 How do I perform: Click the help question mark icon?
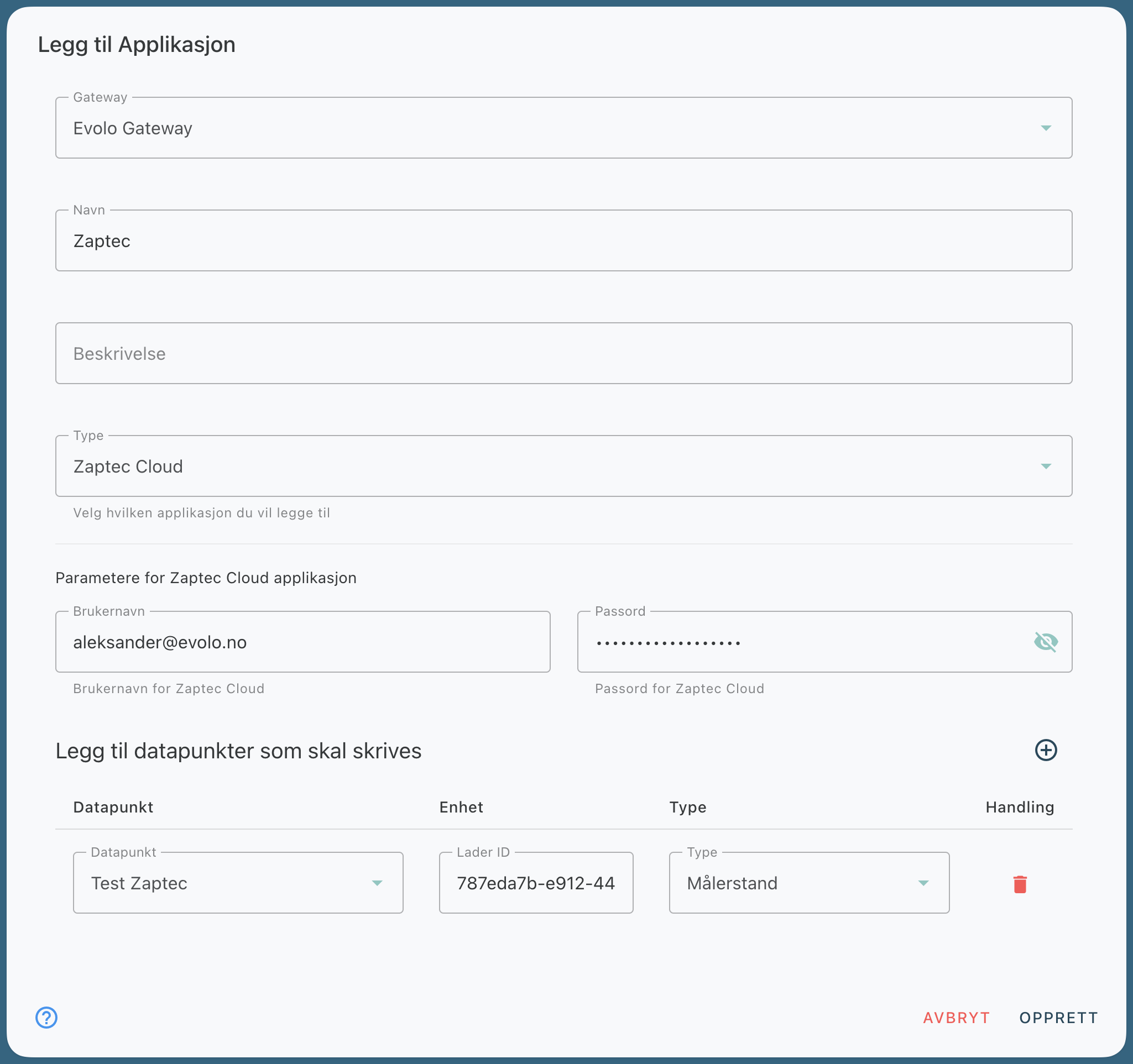click(x=46, y=1017)
